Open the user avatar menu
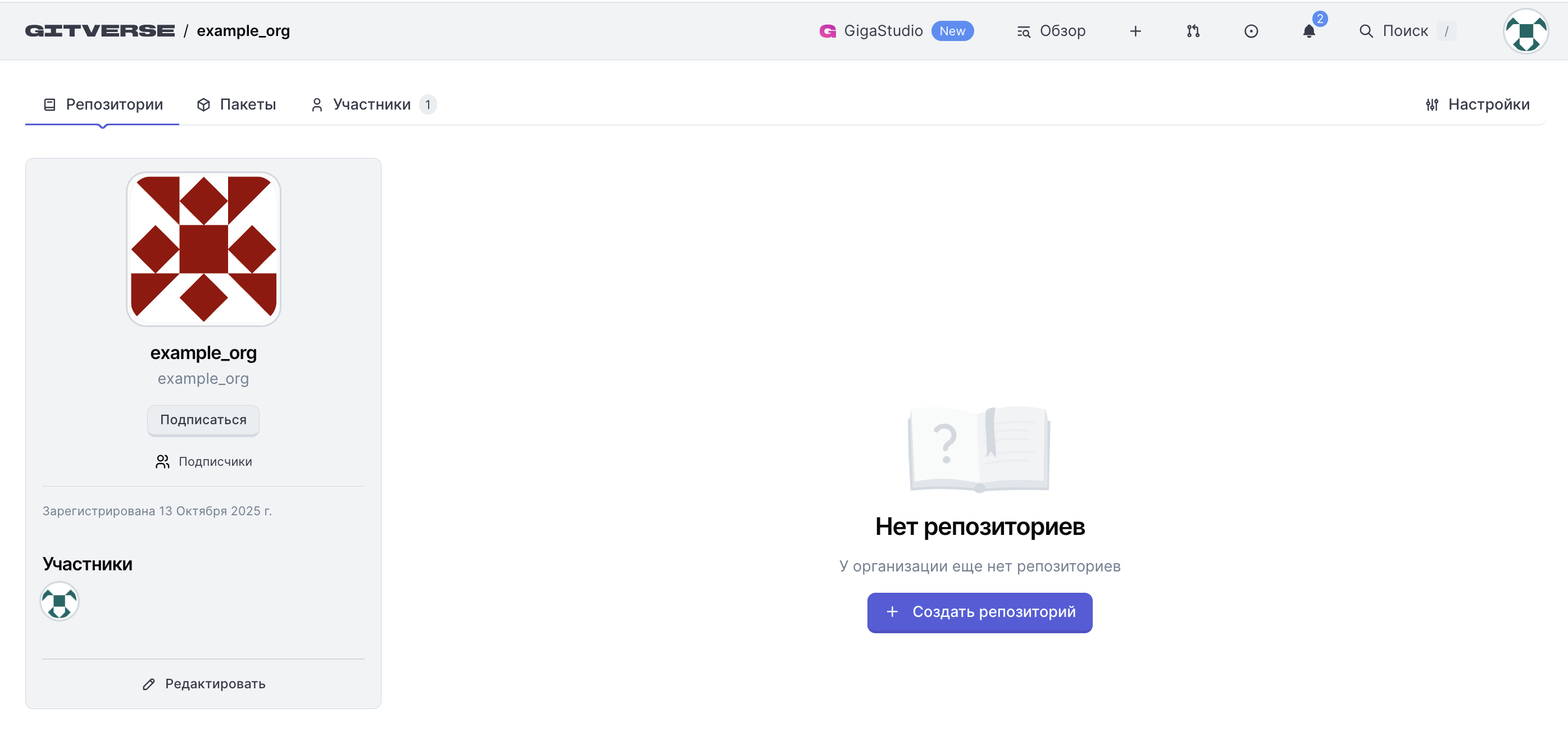Screen dimensions: 1568x731 (1525, 31)
